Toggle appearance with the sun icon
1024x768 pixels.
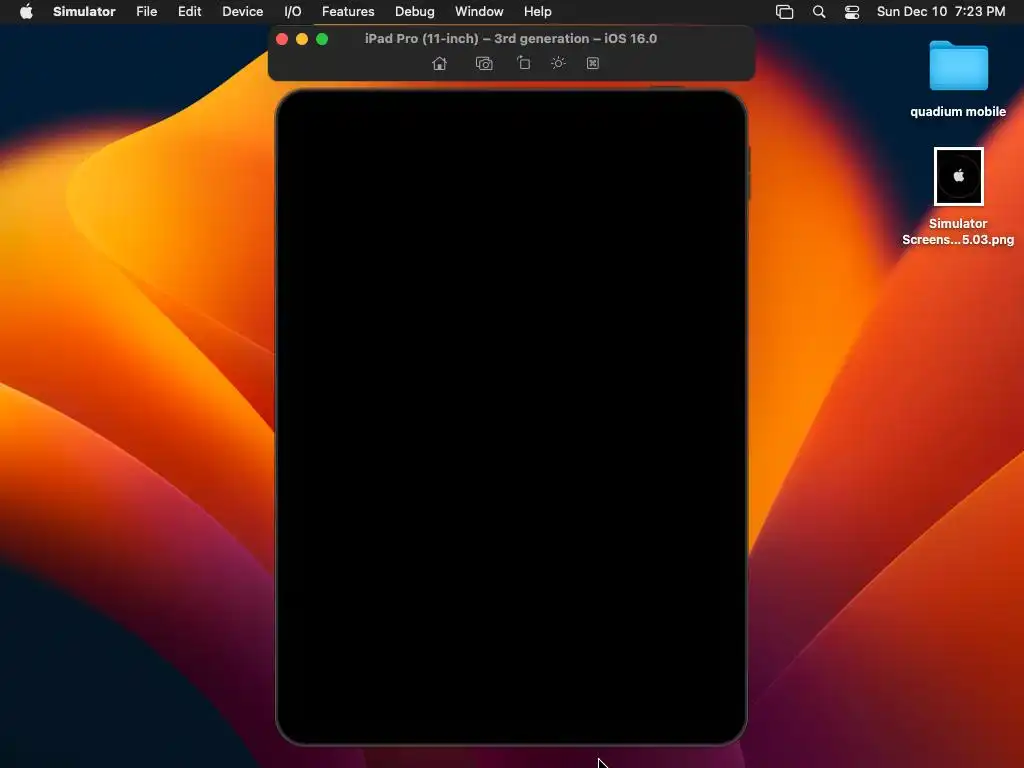point(558,63)
